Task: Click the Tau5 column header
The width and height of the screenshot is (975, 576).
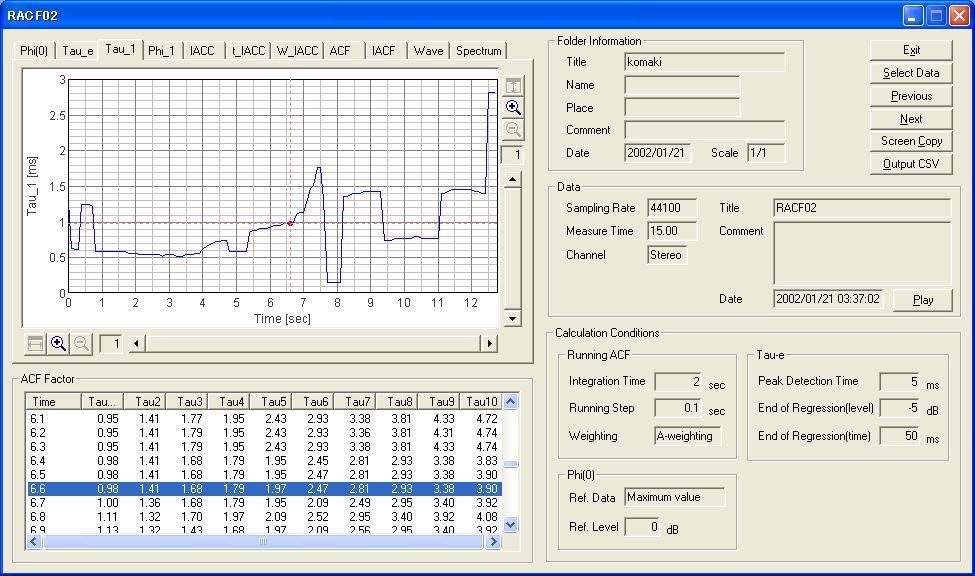Action: pyautogui.click(x=274, y=402)
